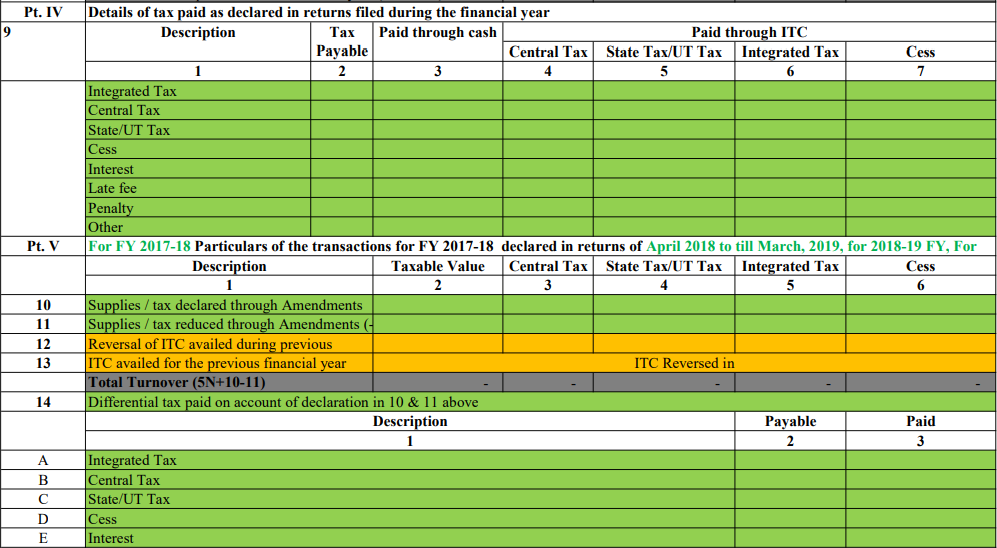Viewport: 997px width, 548px height.
Task: Select row number 14 cell
Action: pos(43,402)
